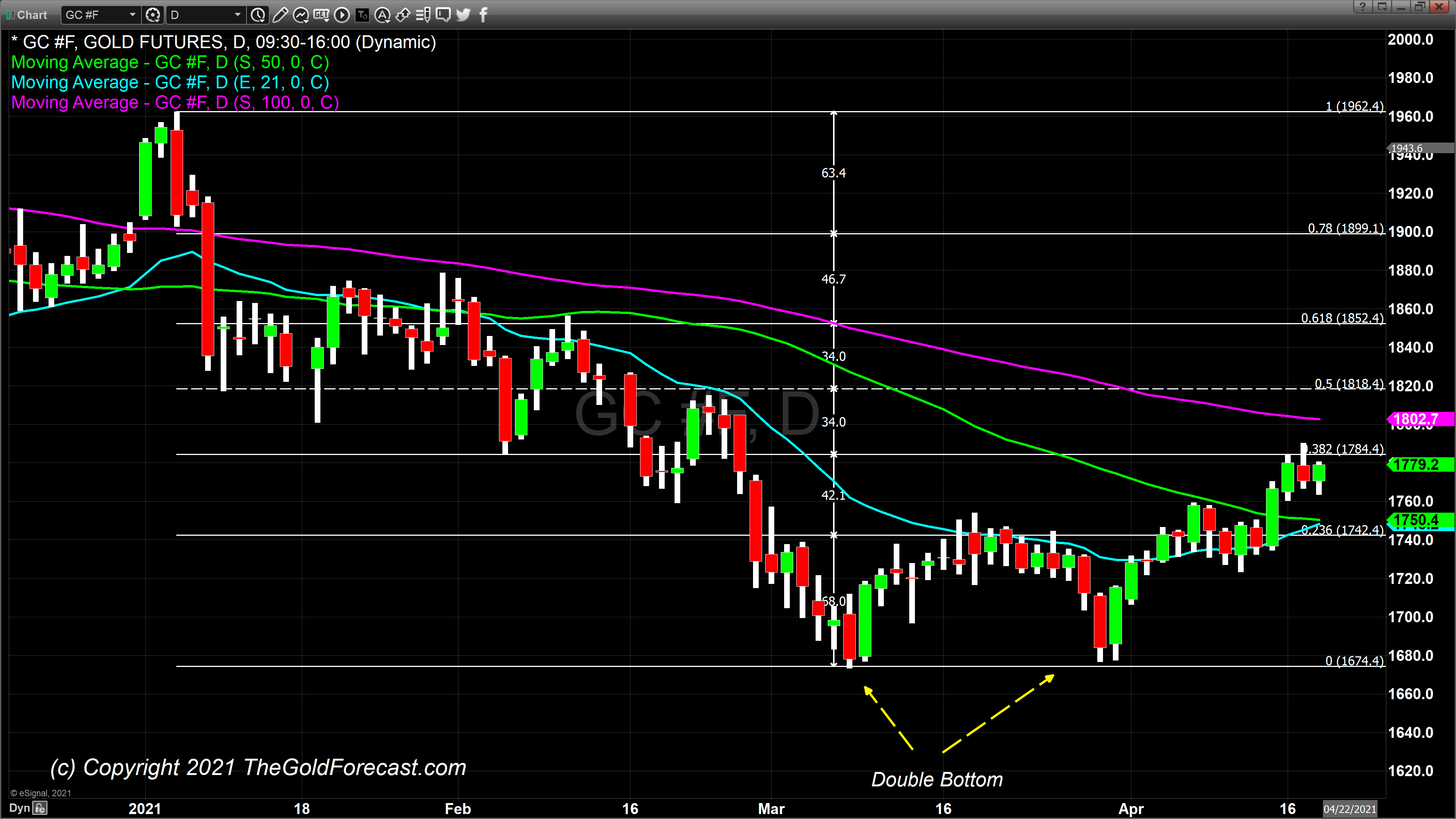This screenshot has width=1456, height=819.
Task: Click the 1779.2 green price tag
Action: [x=1420, y=464]
